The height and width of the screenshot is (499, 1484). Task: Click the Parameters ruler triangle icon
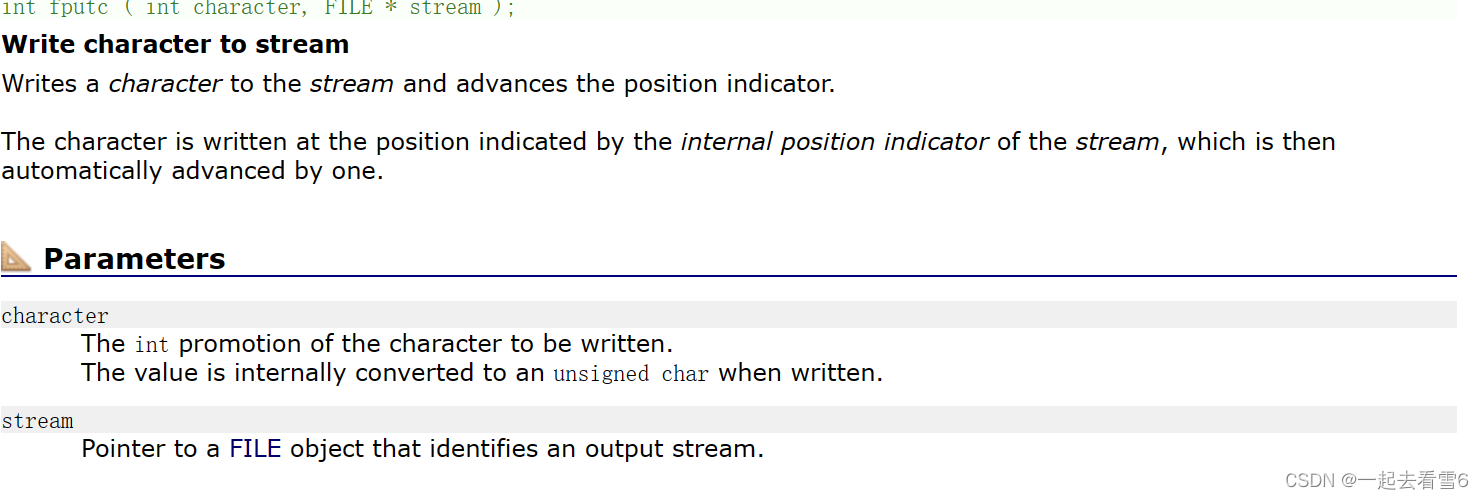[x=16, y=258]
